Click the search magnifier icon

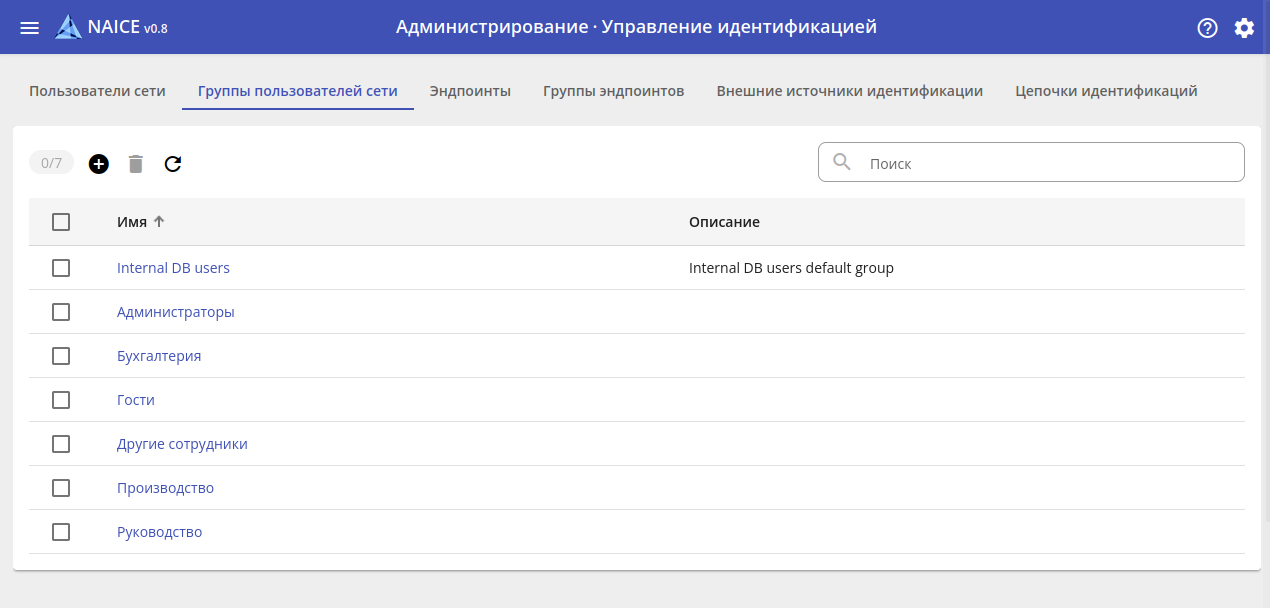pos(843,162)
